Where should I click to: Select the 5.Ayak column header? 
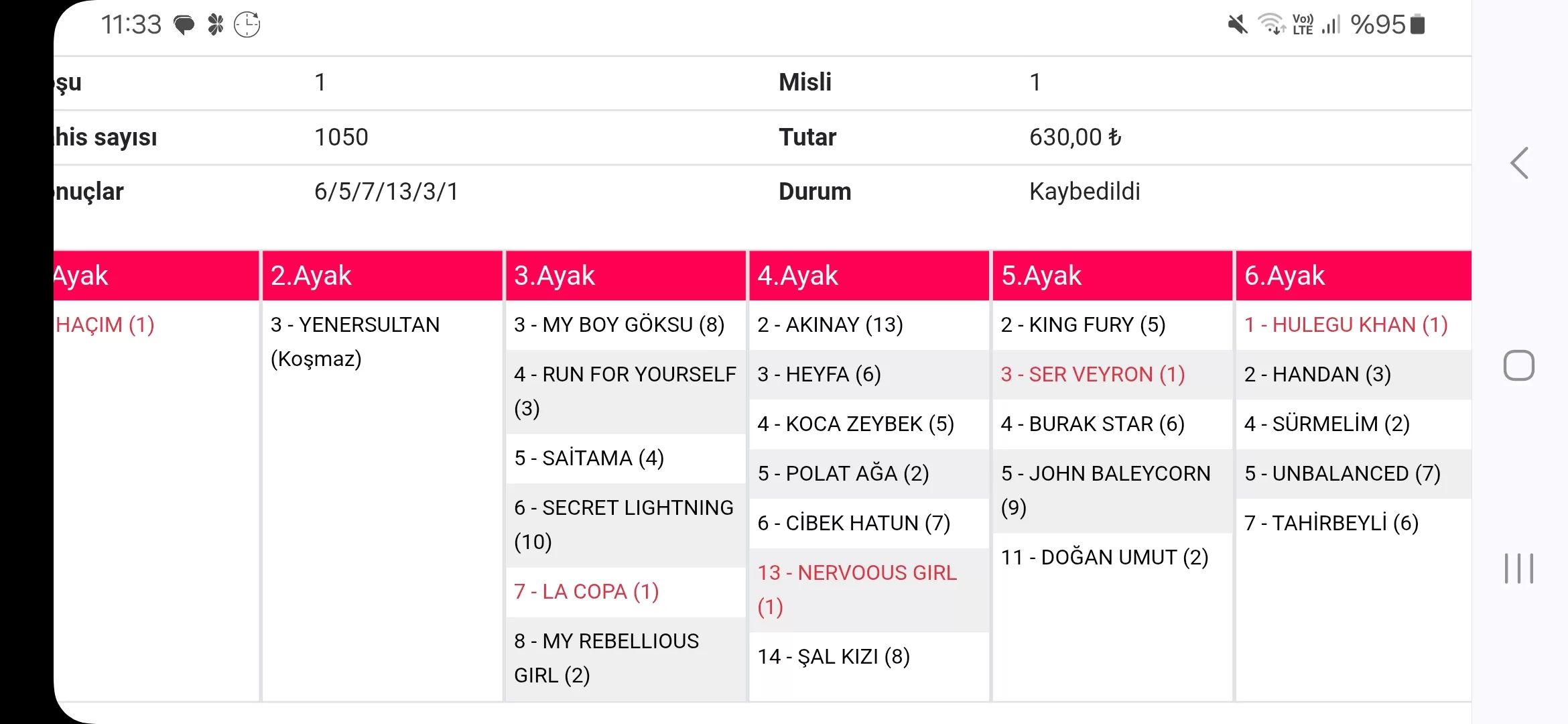pos(1112,276)
